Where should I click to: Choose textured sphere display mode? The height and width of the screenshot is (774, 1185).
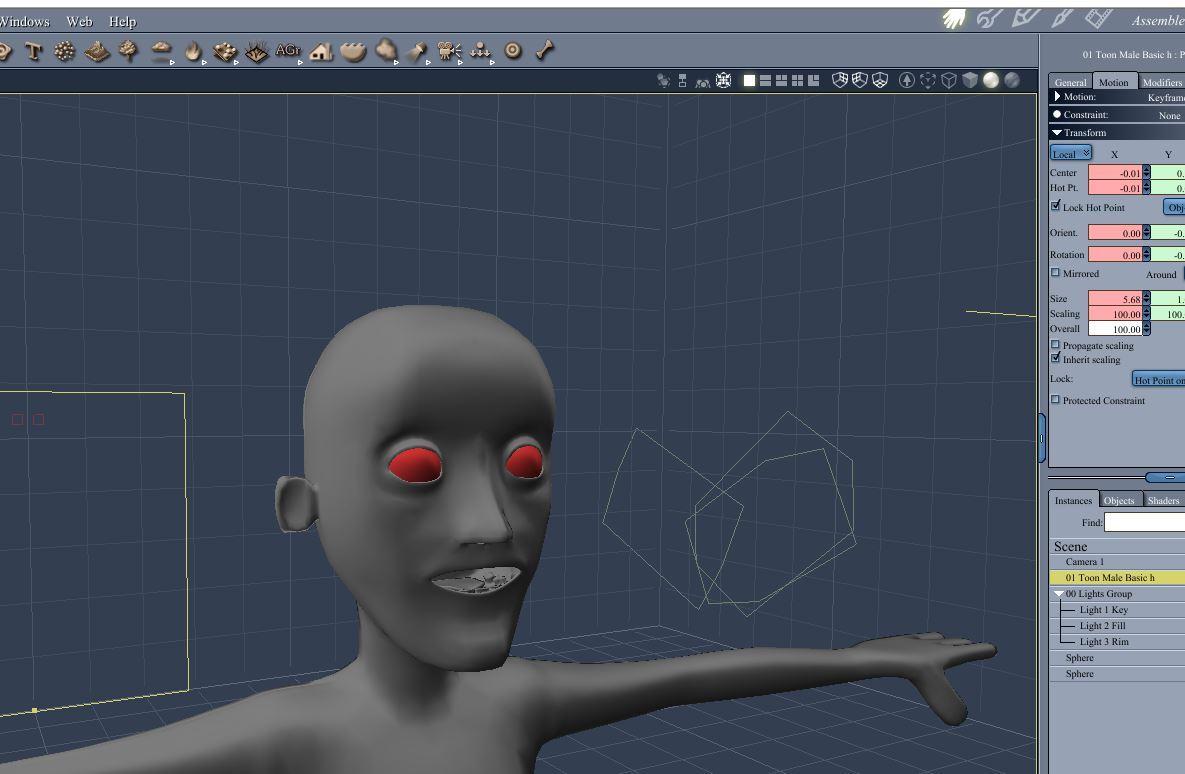pyautogui.click(x=1012, y=80)
